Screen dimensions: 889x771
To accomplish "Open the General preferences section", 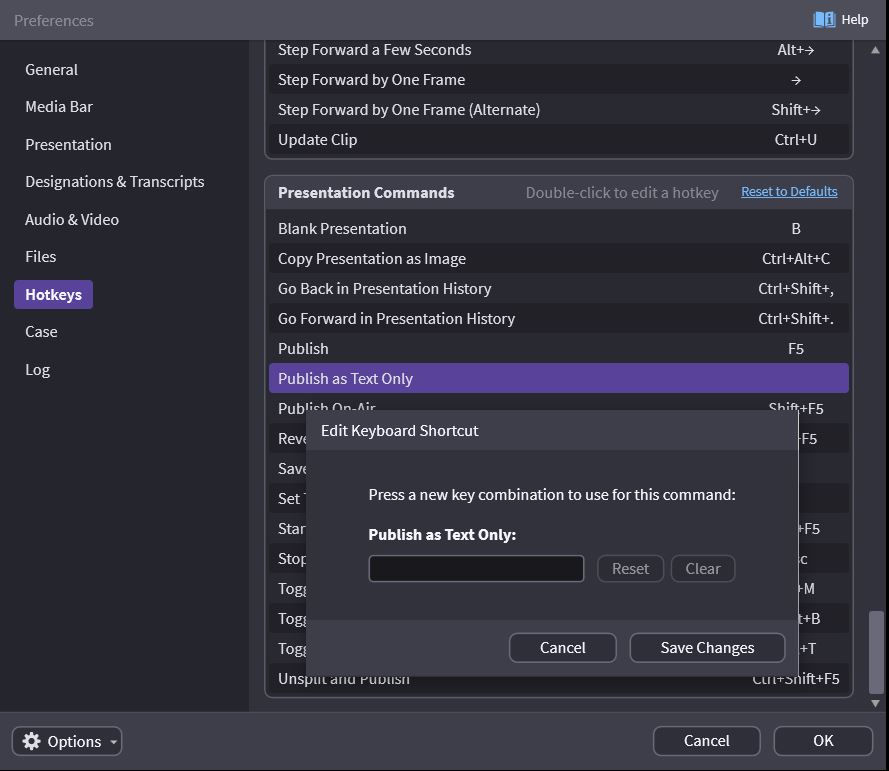I will tap(51, 70).
